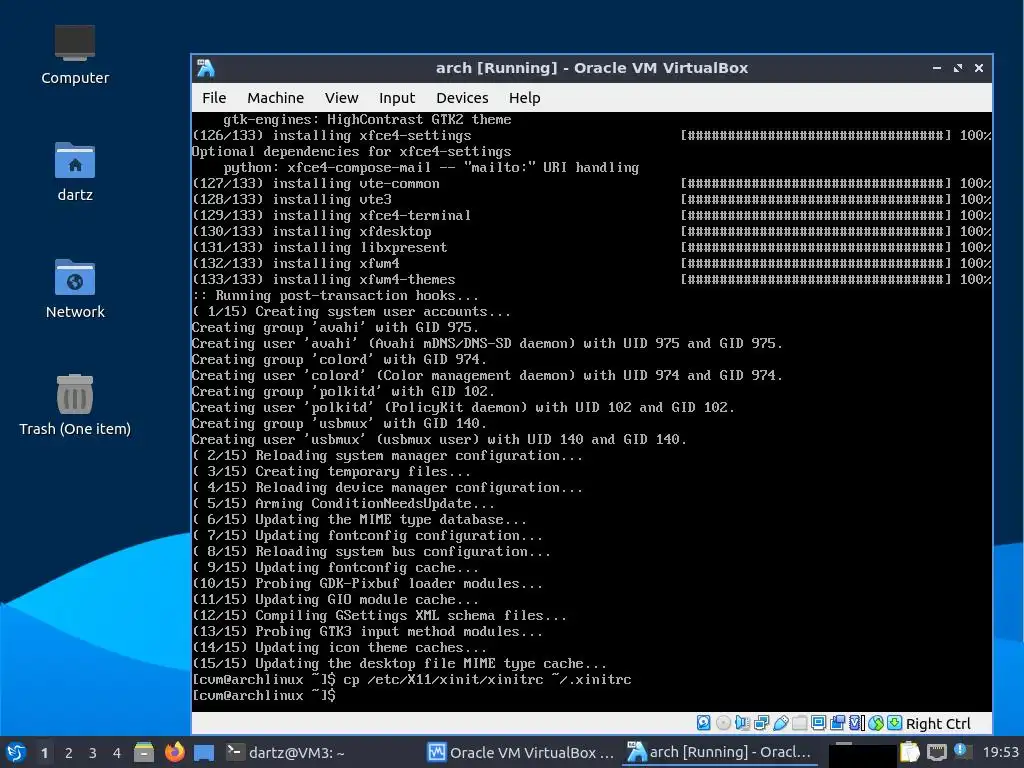Select the Computer desktop icon
1024x768 pixels.
point(75,55)
